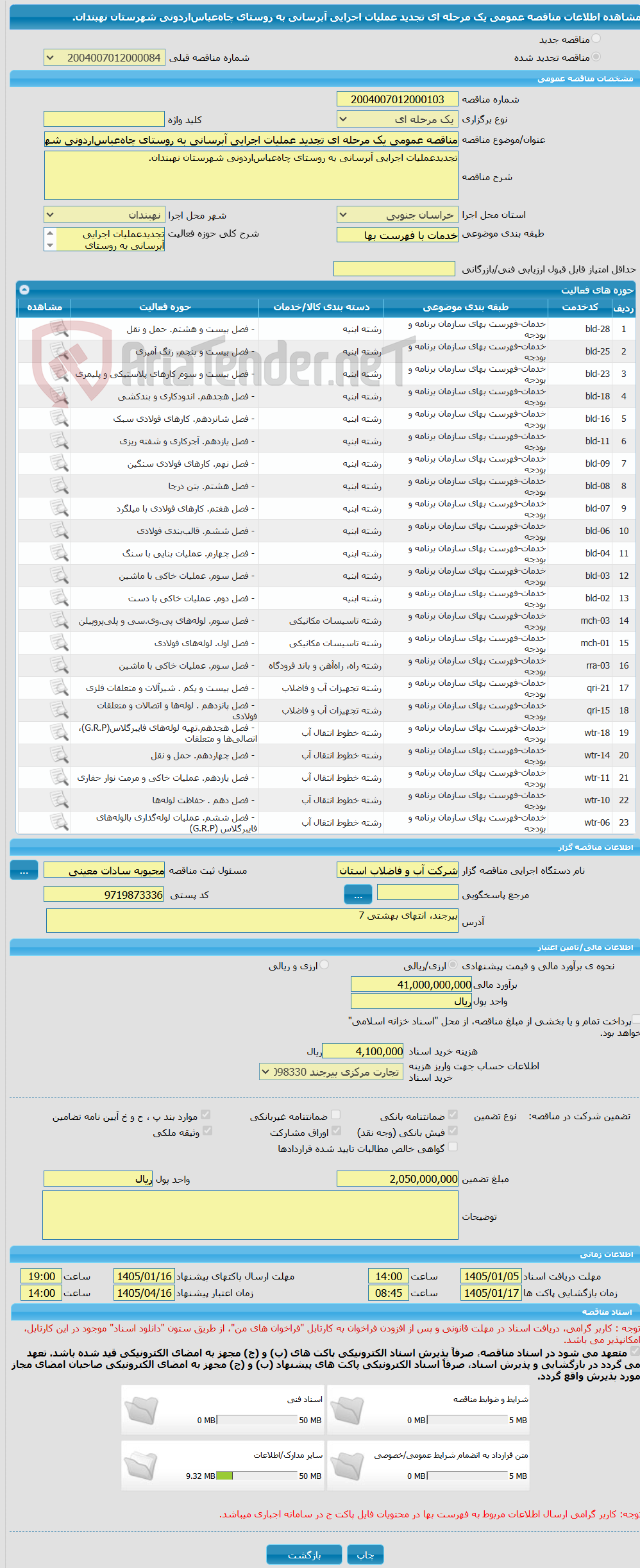Click سایر مدارک size progress bar
Viewport: 640px width, 1568px height.
[x=257, y=1476]
